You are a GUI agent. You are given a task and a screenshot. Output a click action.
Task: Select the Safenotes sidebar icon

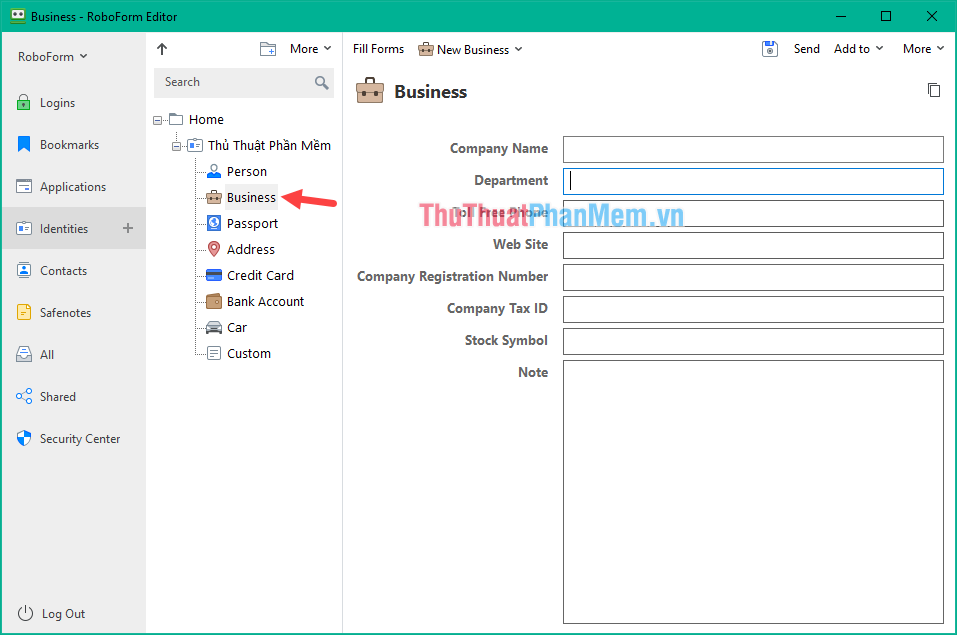coord(22,312)
